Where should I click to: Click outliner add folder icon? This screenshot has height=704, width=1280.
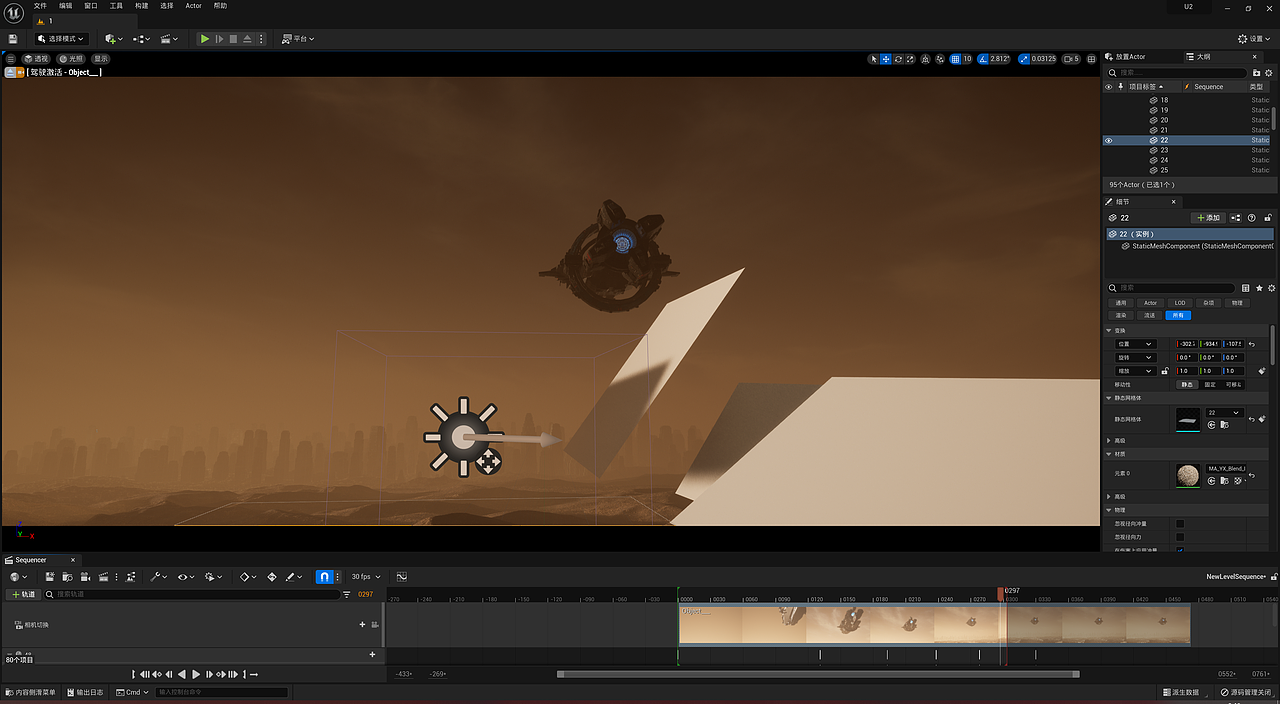[x=1258, y=72]
